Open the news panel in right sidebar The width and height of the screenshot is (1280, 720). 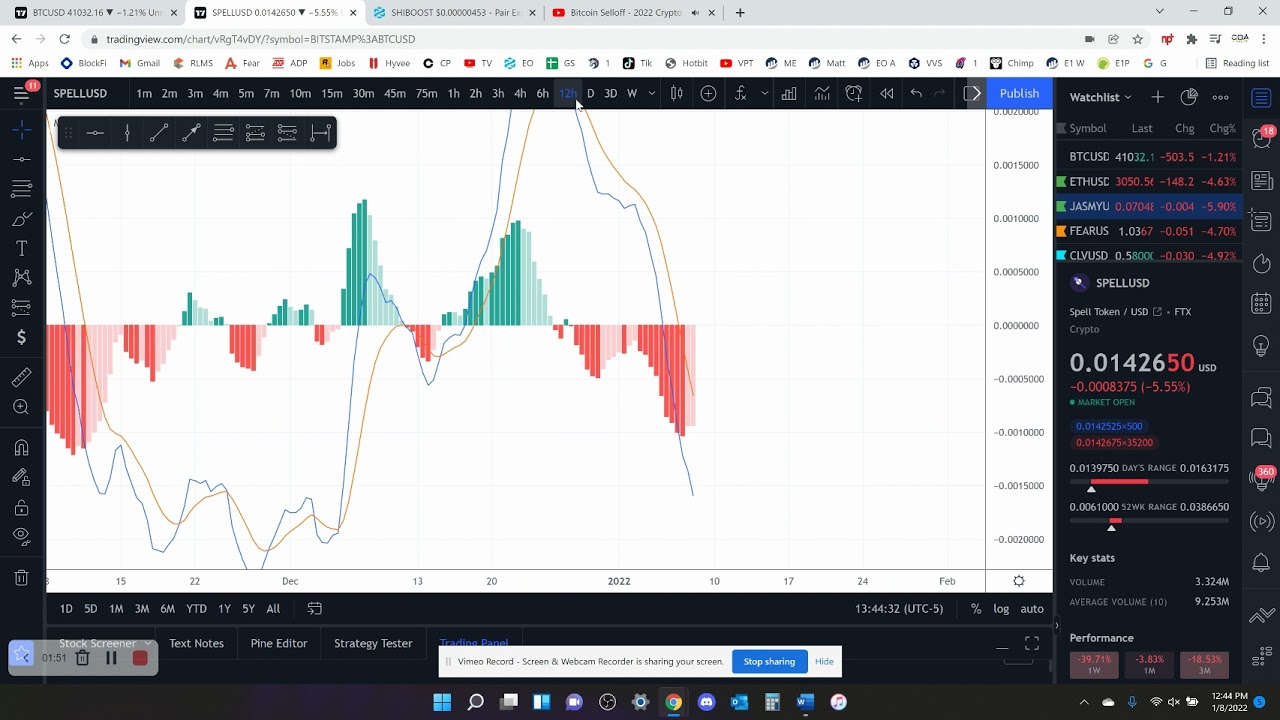(1262, 181)
